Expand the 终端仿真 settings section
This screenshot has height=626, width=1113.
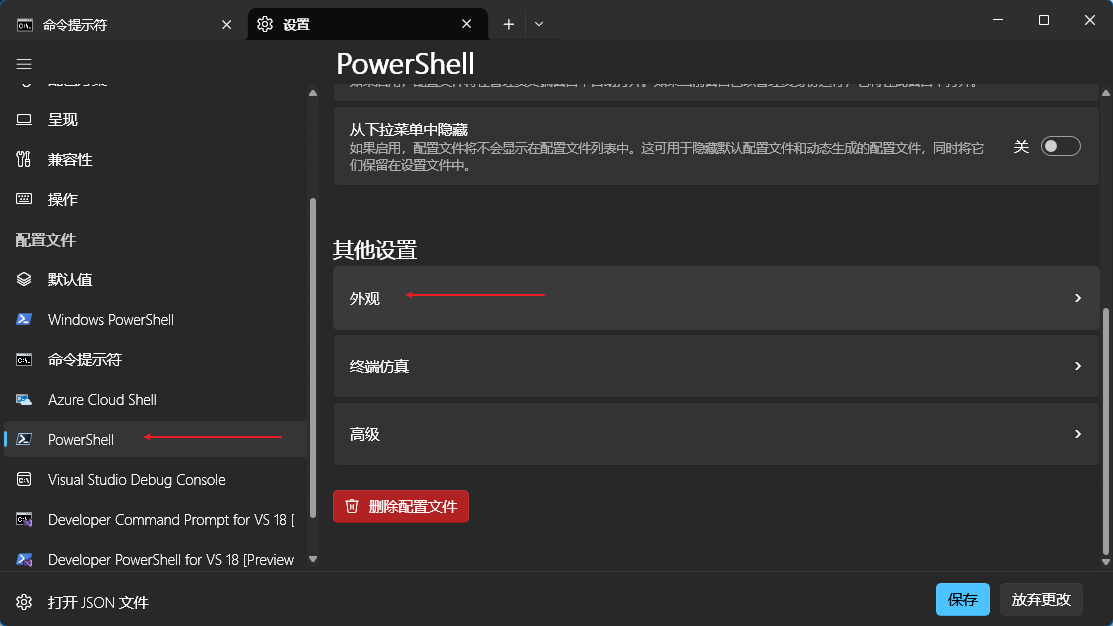click(715, 366)
